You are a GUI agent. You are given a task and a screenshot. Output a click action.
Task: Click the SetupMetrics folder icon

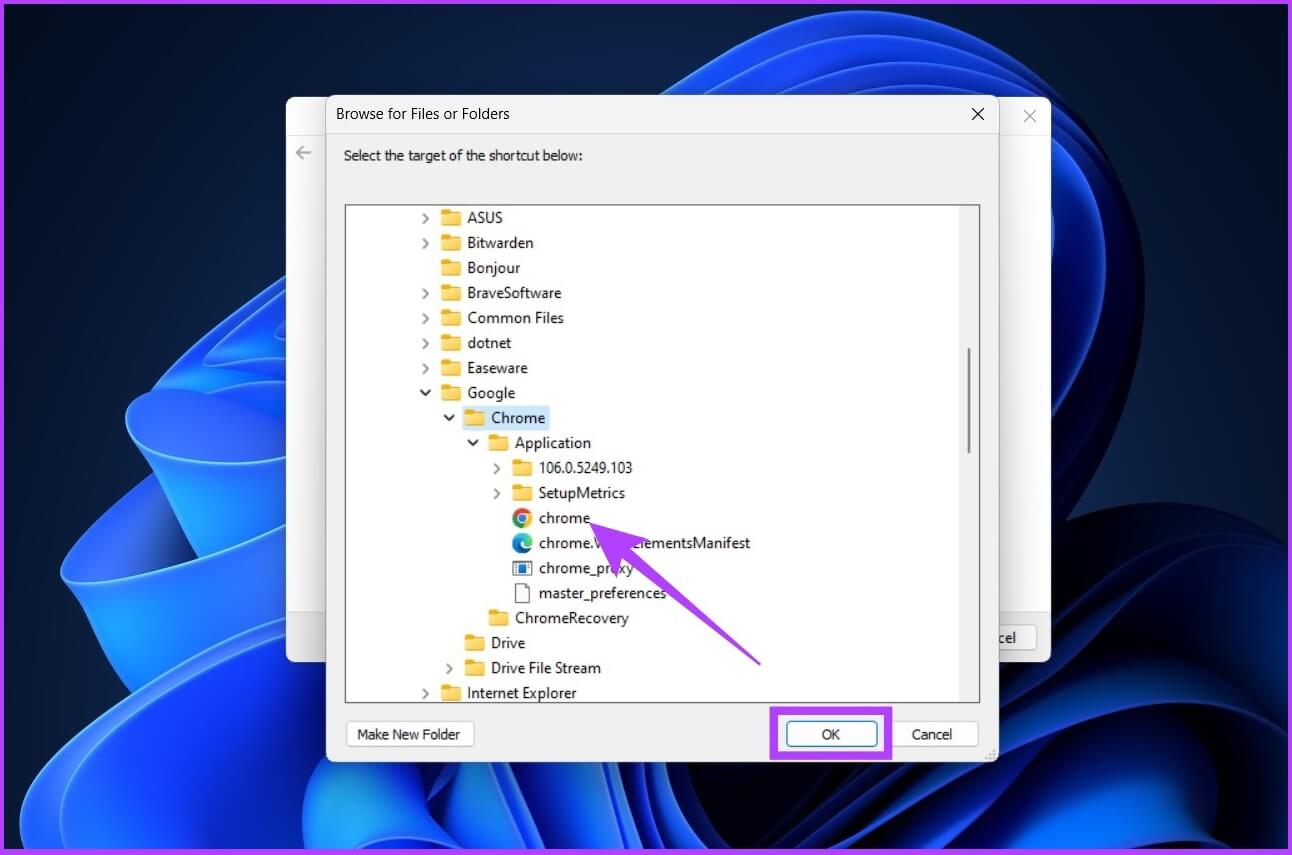coord(522,492)
